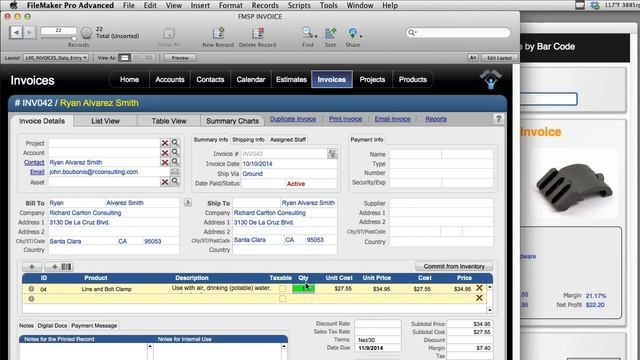Clear the Account field with red X

(x=164, y=153)
